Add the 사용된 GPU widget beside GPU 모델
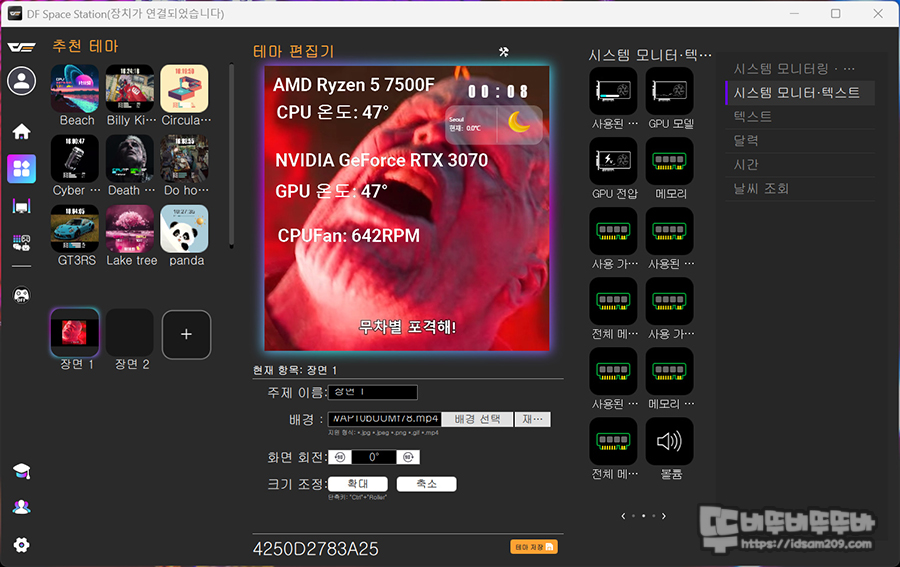This screenshot has width=900, height=567. coord(613,91)
